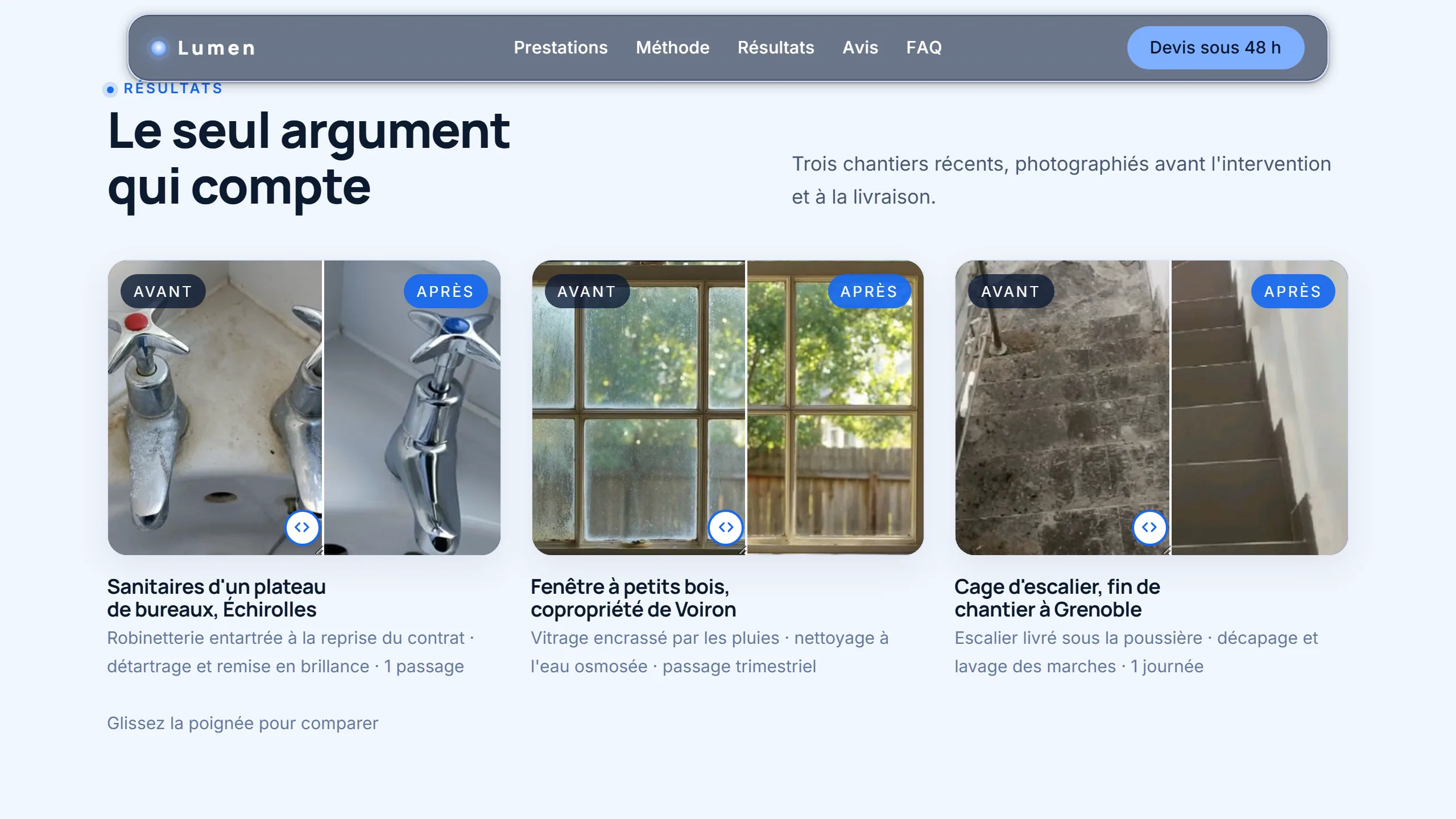Click the Vitrage encrassé description text
The width and height of the screenshot is (1456, 819).
(x=709, y=652)
